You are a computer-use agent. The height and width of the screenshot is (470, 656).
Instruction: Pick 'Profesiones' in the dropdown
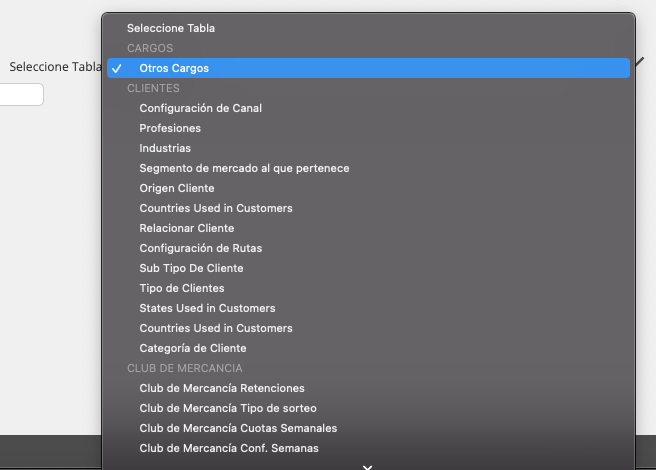click(368, 128)
